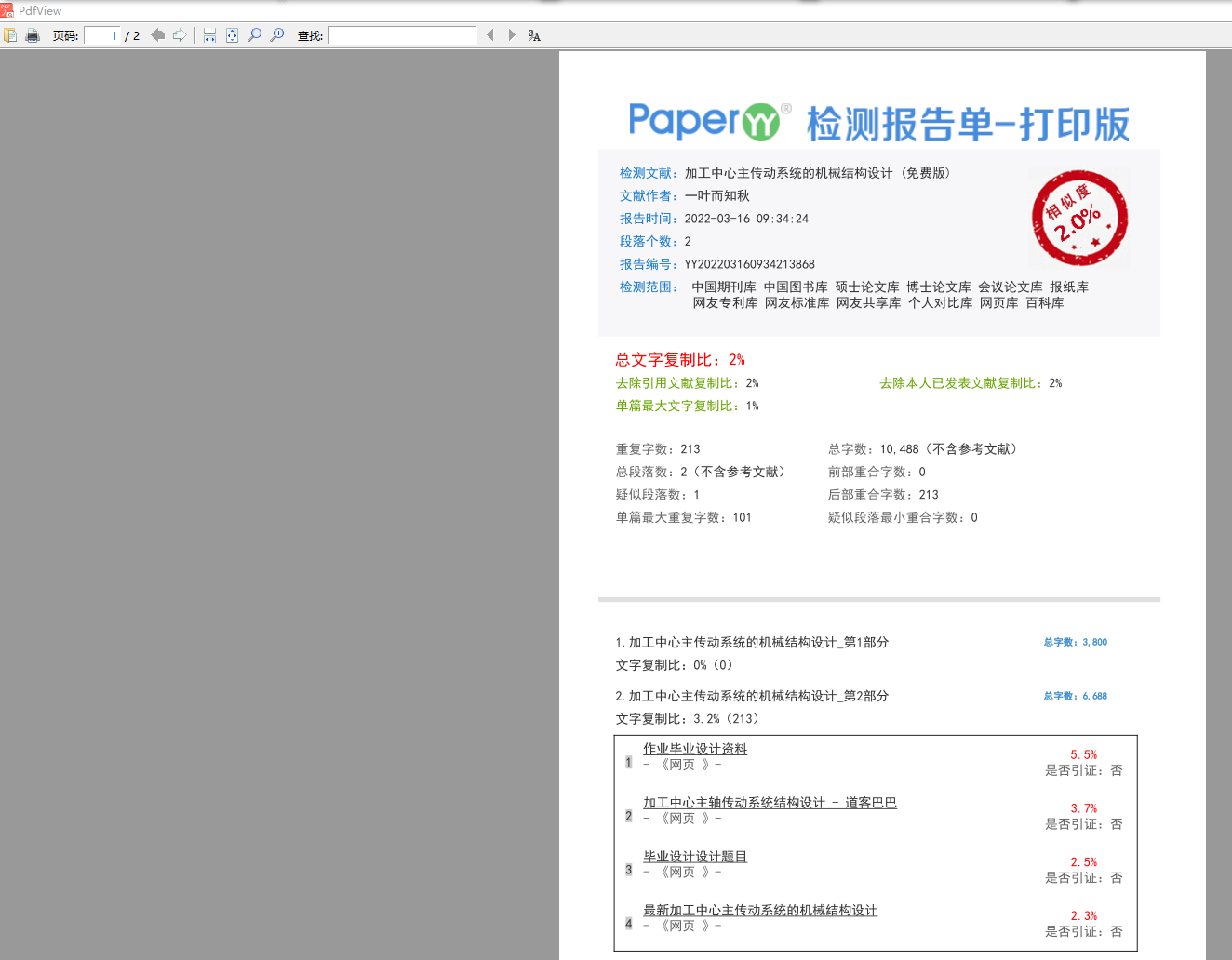Click the 疑似段落数: 1 text

coord(657,495)
